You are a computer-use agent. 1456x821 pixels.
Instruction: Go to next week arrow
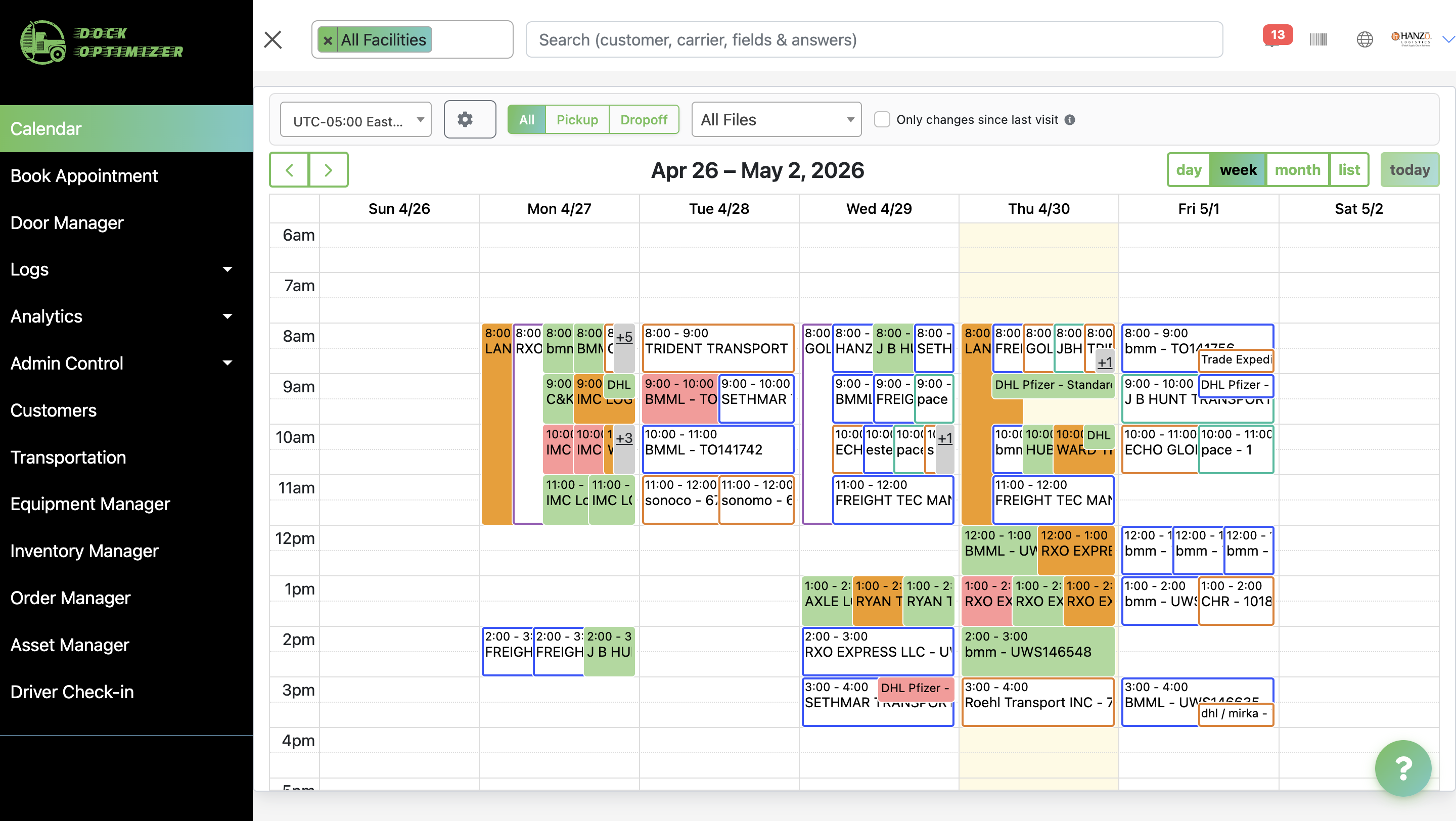(329, 170)
